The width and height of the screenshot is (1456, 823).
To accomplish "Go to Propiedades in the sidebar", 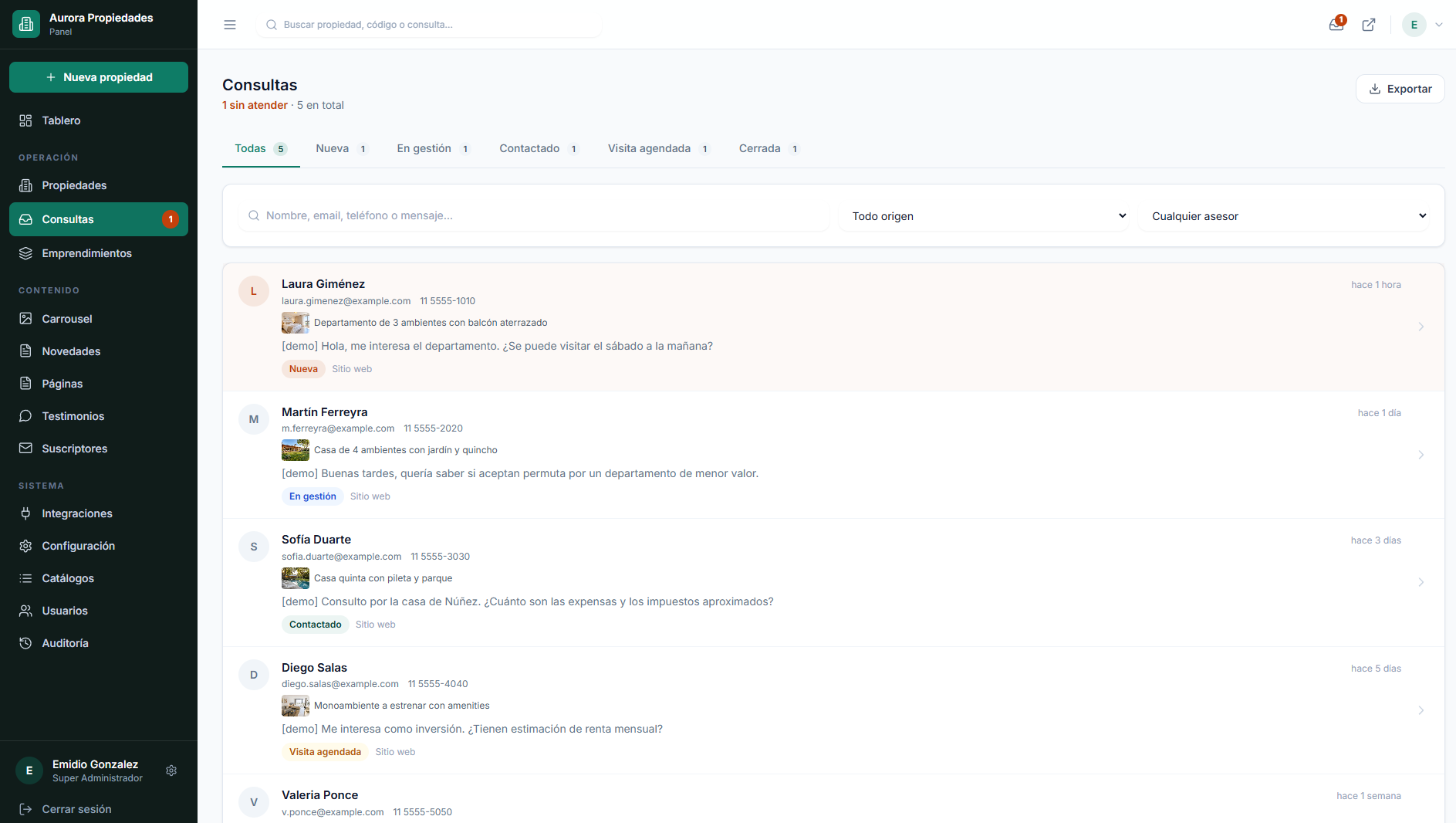I will 99,185.
